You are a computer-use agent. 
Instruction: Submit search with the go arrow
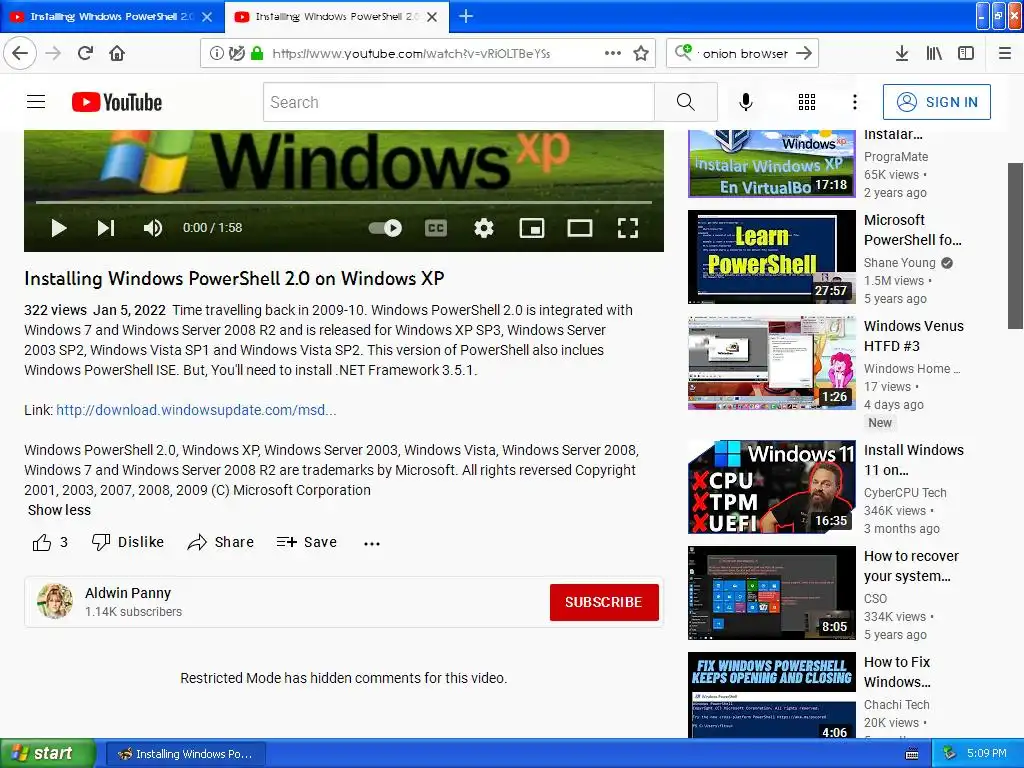[805, 54]
